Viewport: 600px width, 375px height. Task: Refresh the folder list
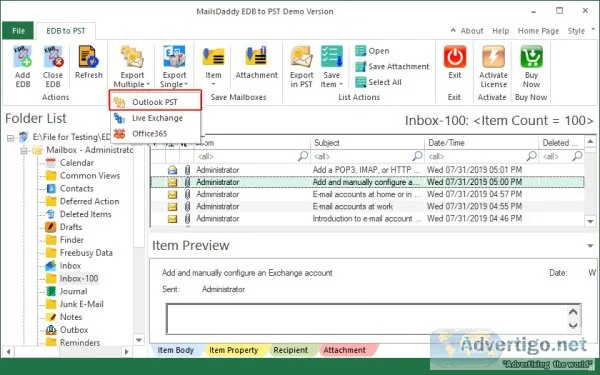(89, 62)
